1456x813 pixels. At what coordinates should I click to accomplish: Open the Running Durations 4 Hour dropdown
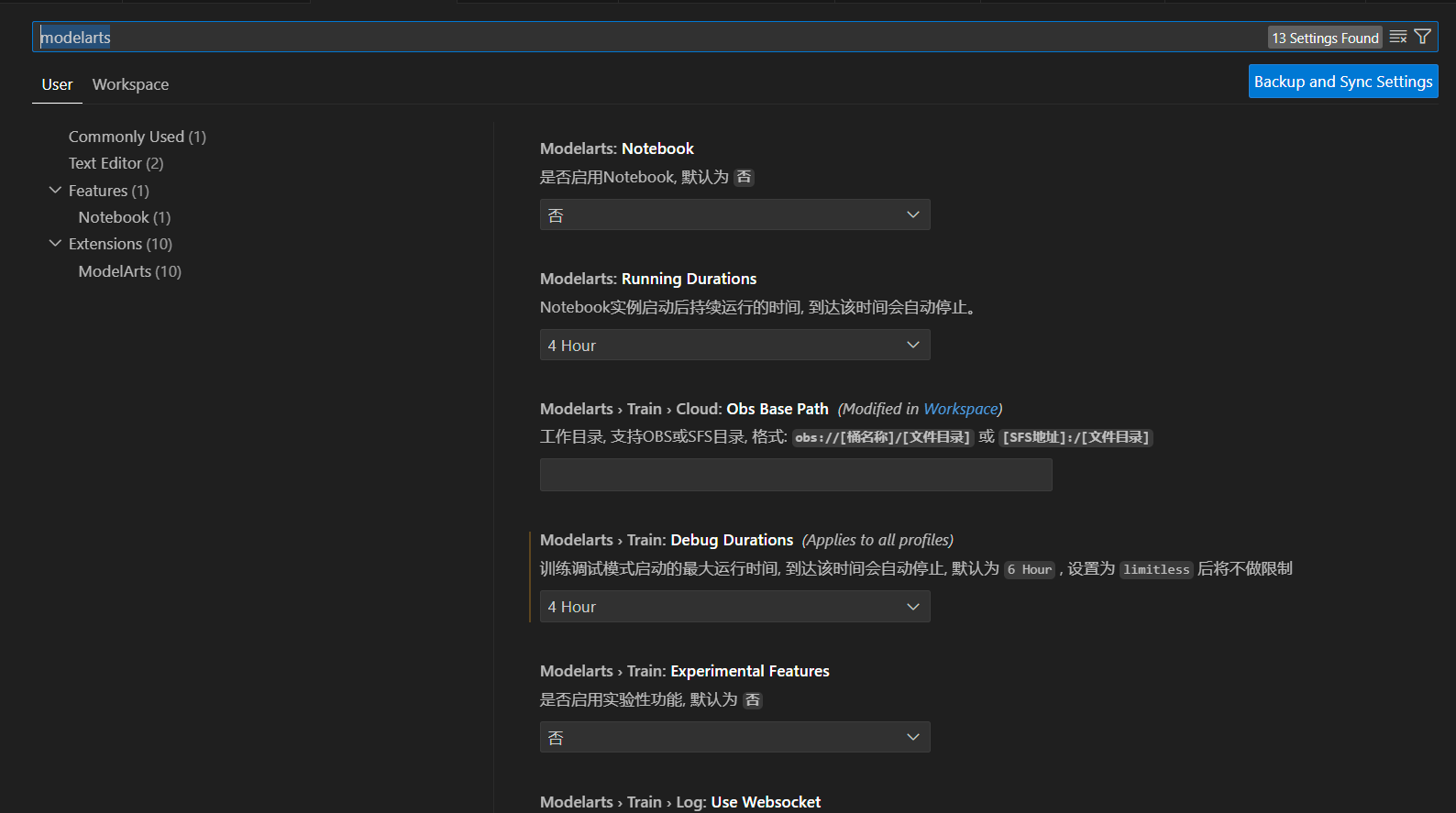tap(734, 345)
